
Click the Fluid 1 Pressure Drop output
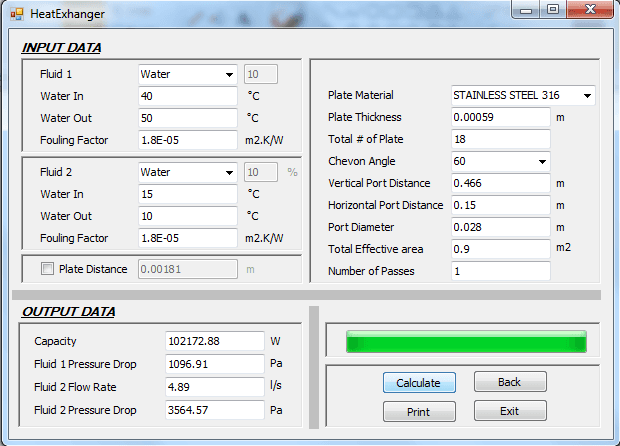click(215, 364)
